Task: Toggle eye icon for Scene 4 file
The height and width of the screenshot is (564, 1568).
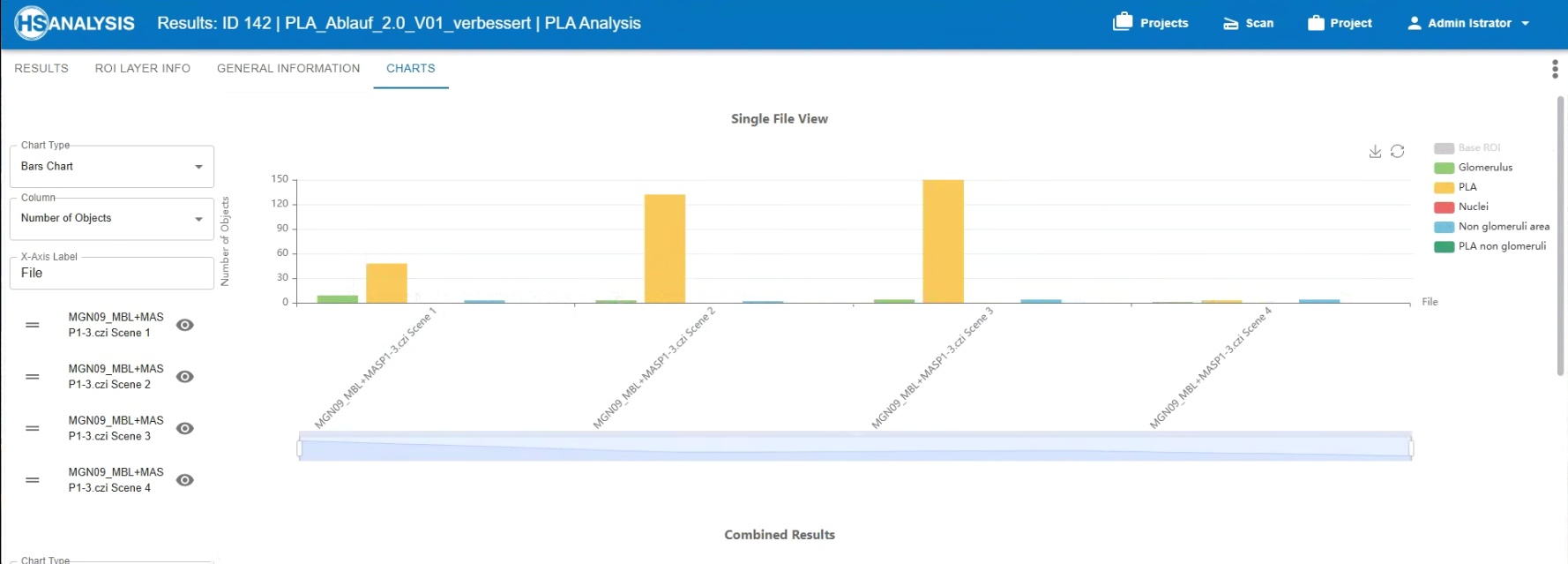Action: click(x=185, y=481)
